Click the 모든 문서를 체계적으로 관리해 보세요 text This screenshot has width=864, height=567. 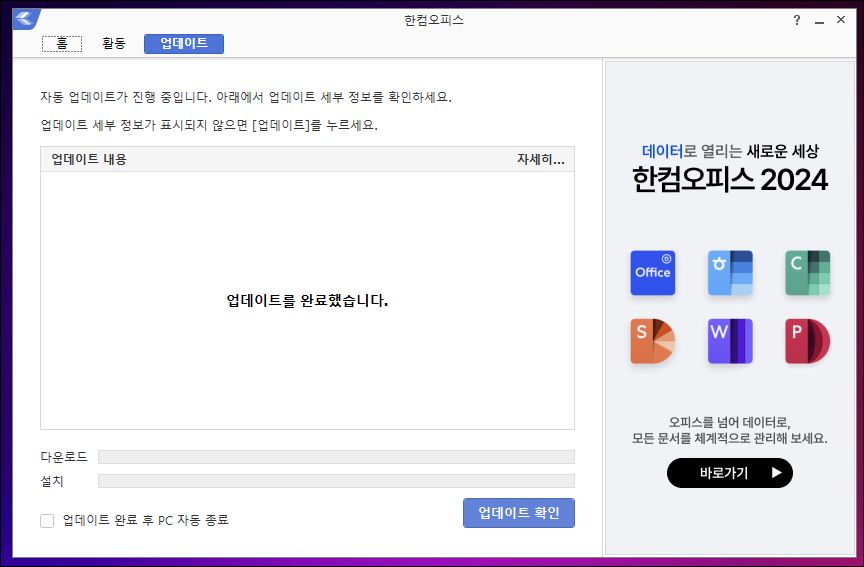pos(730,439)
